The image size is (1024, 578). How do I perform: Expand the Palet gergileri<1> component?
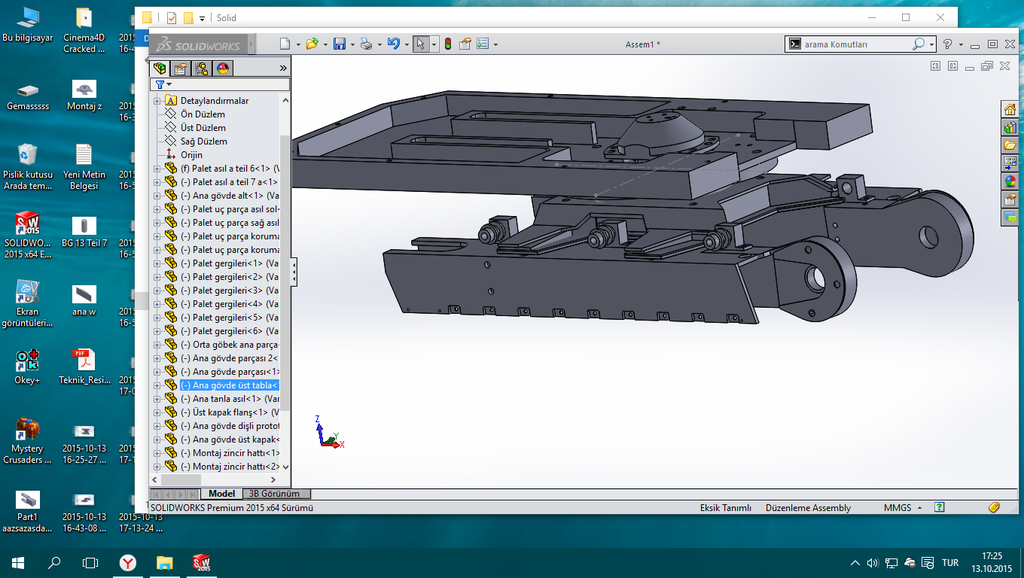pyautogui.click(x=157, y=263)
